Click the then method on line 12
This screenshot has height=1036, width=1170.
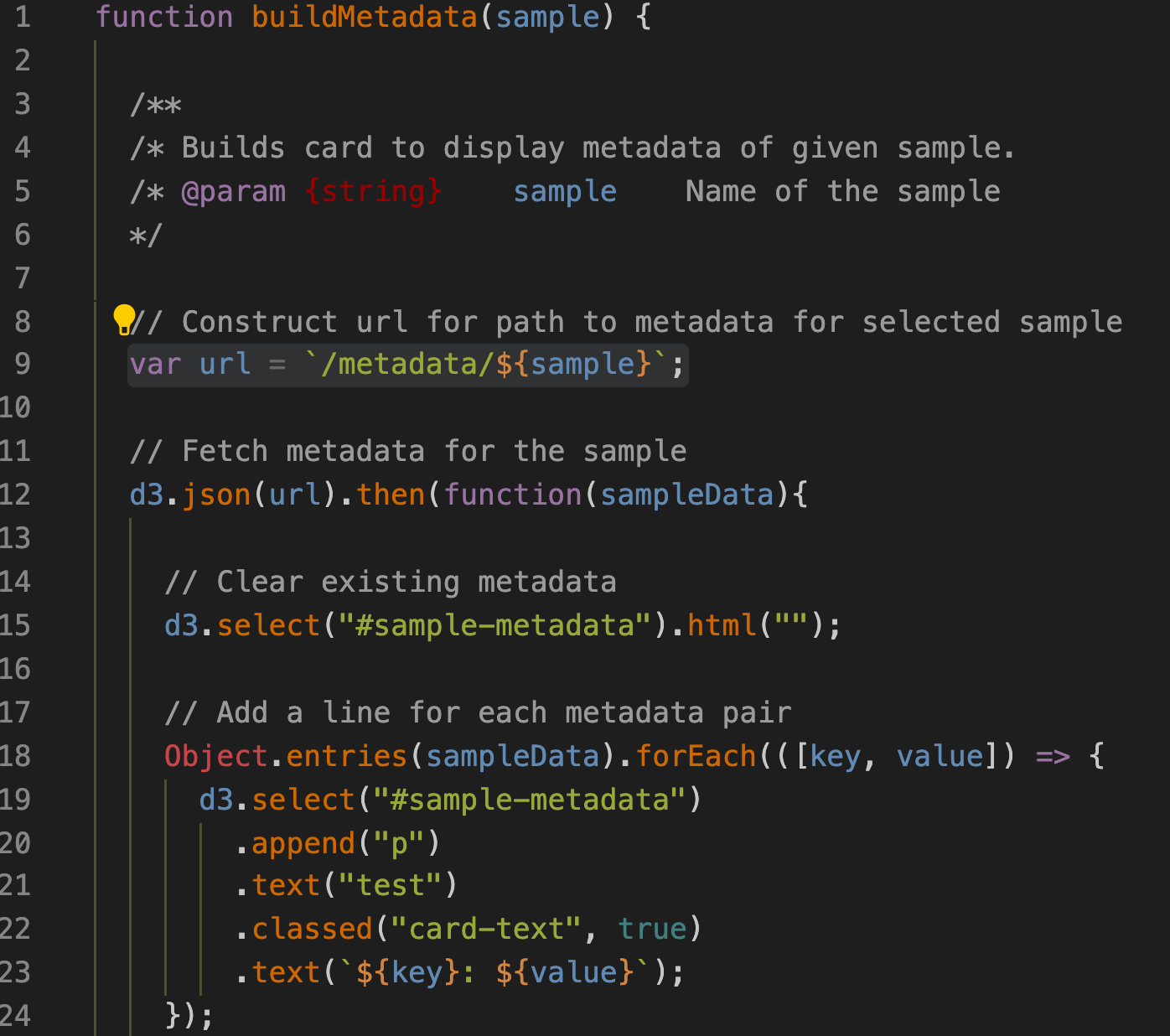pyautogui.click(x=391, y=495)
